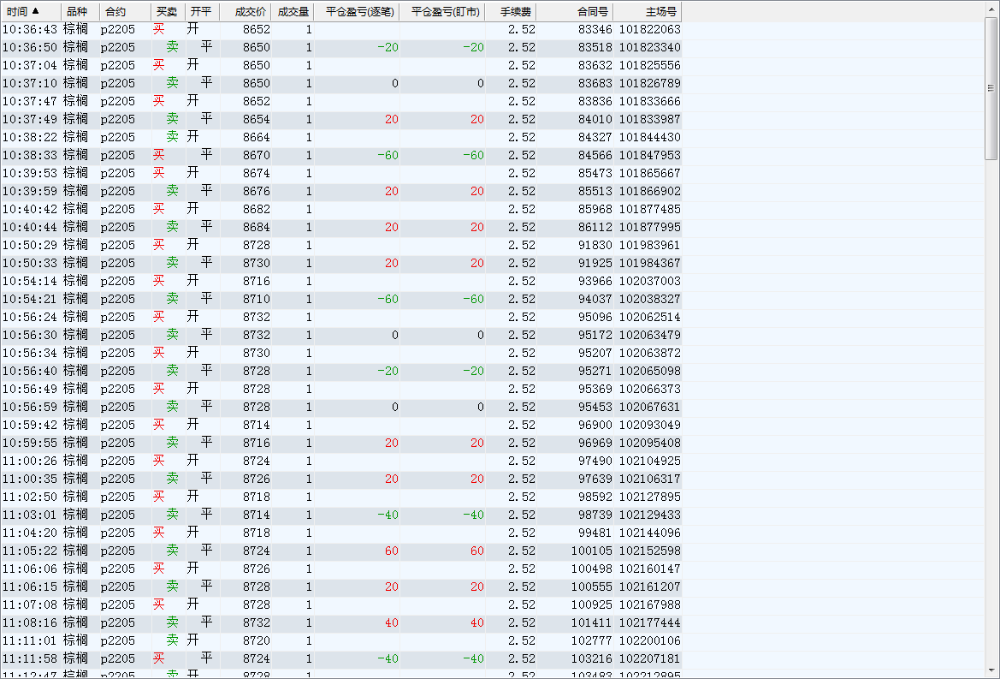Sort by 平仓盈亏(逐笔) column header
This screenshot has width=1000, height=679.
(x=359, y=12)
